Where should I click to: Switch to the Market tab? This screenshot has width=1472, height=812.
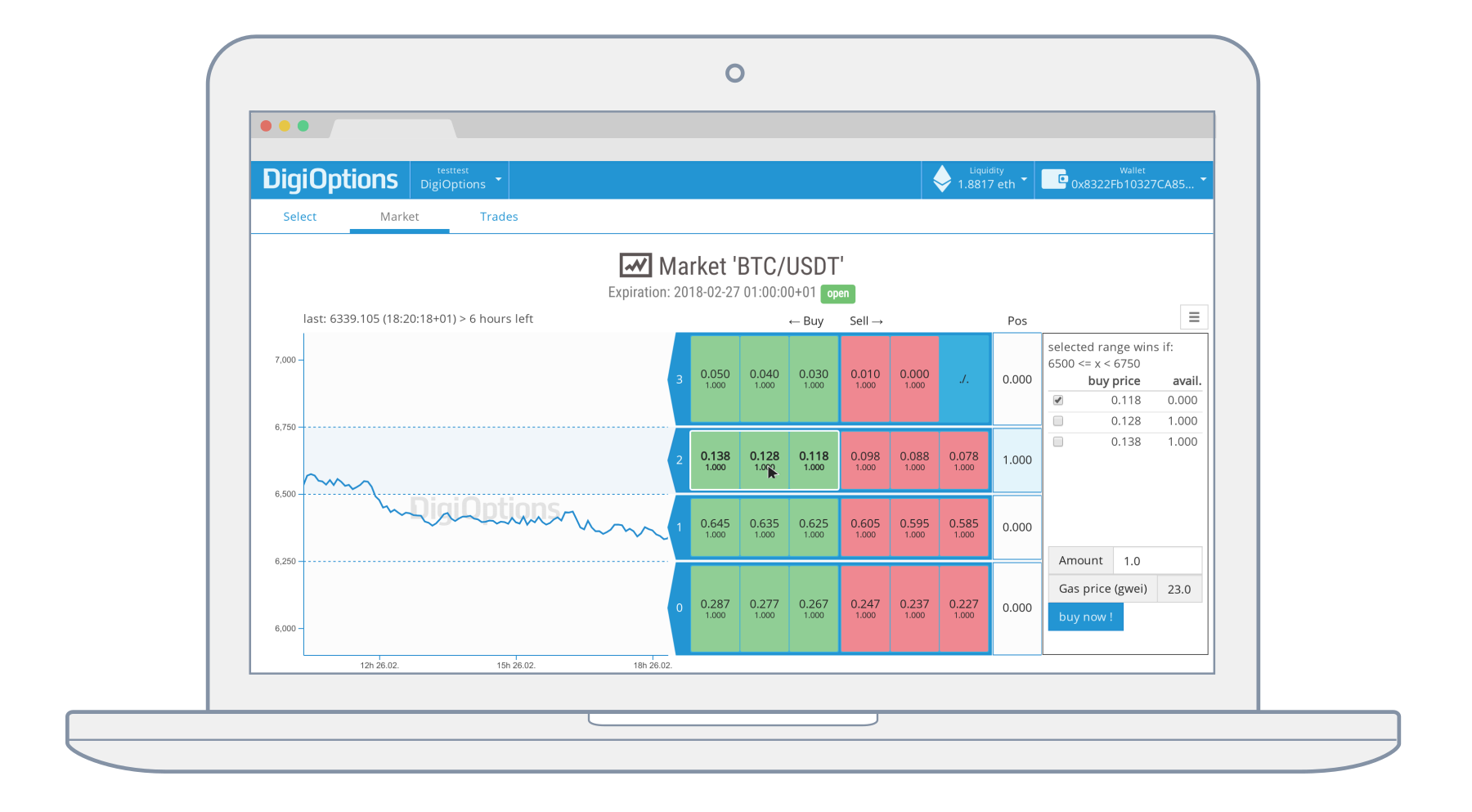[399, 217]
